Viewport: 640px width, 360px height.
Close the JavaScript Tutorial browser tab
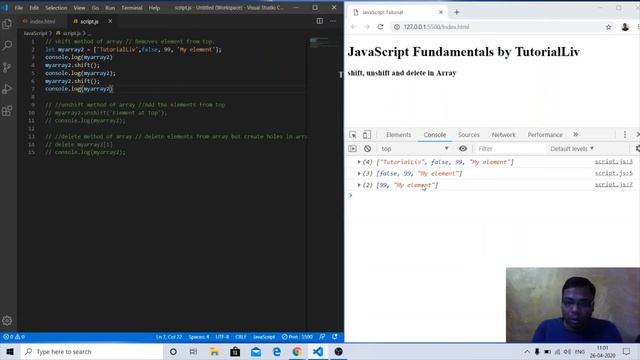[441, 12]
